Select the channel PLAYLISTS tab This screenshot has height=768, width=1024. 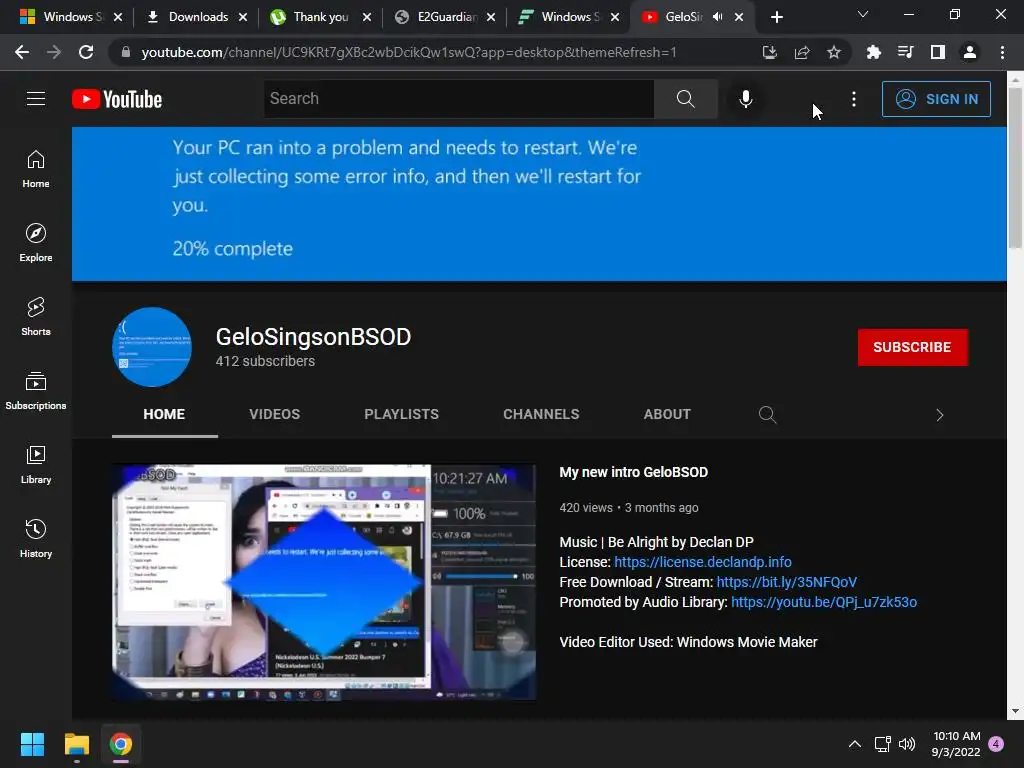click(x=402, y=414)
